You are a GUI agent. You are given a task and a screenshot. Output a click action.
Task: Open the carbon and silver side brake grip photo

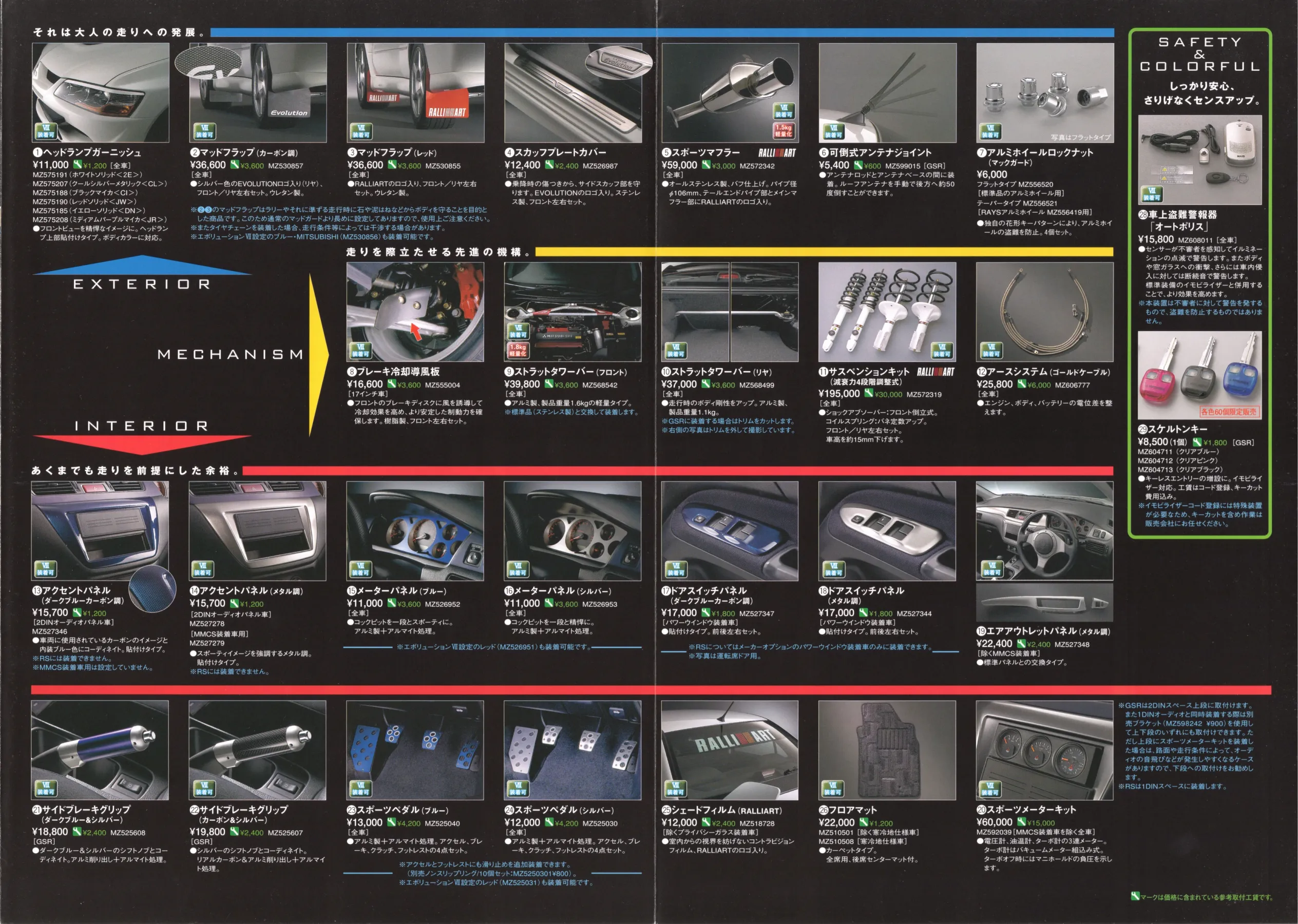point(257,750)
